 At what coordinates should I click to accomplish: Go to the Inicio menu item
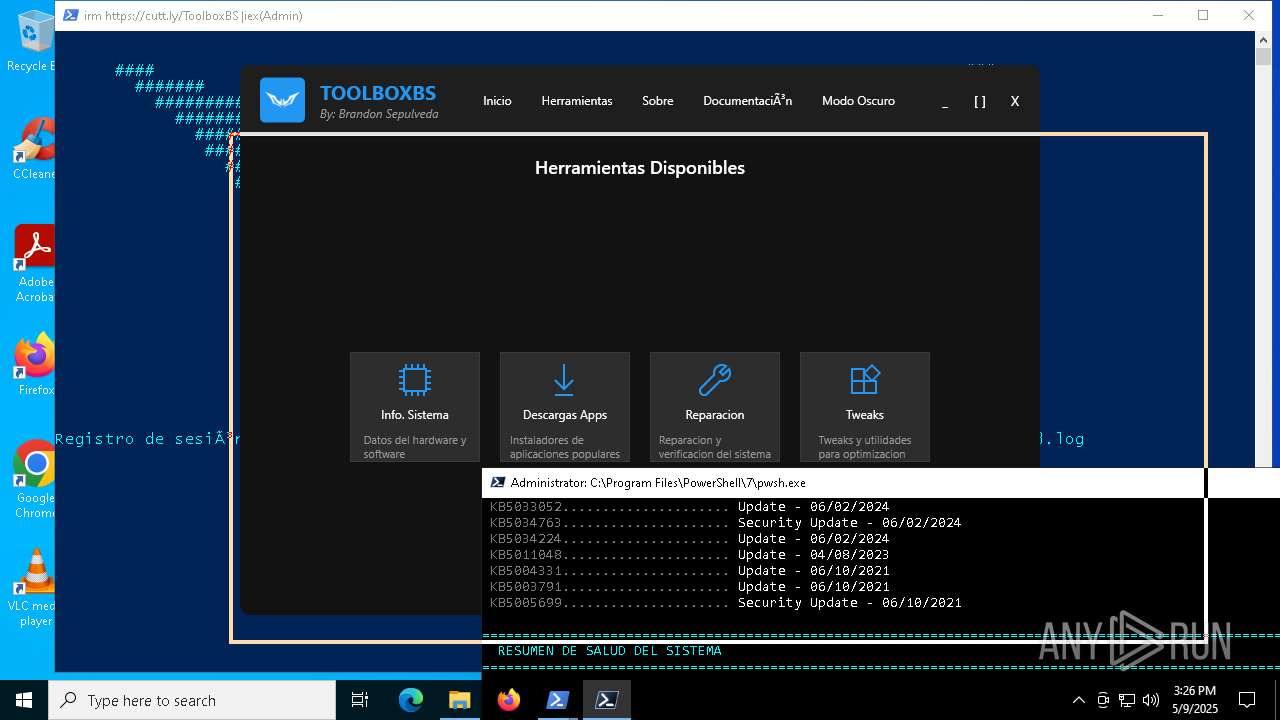point(497,101)
